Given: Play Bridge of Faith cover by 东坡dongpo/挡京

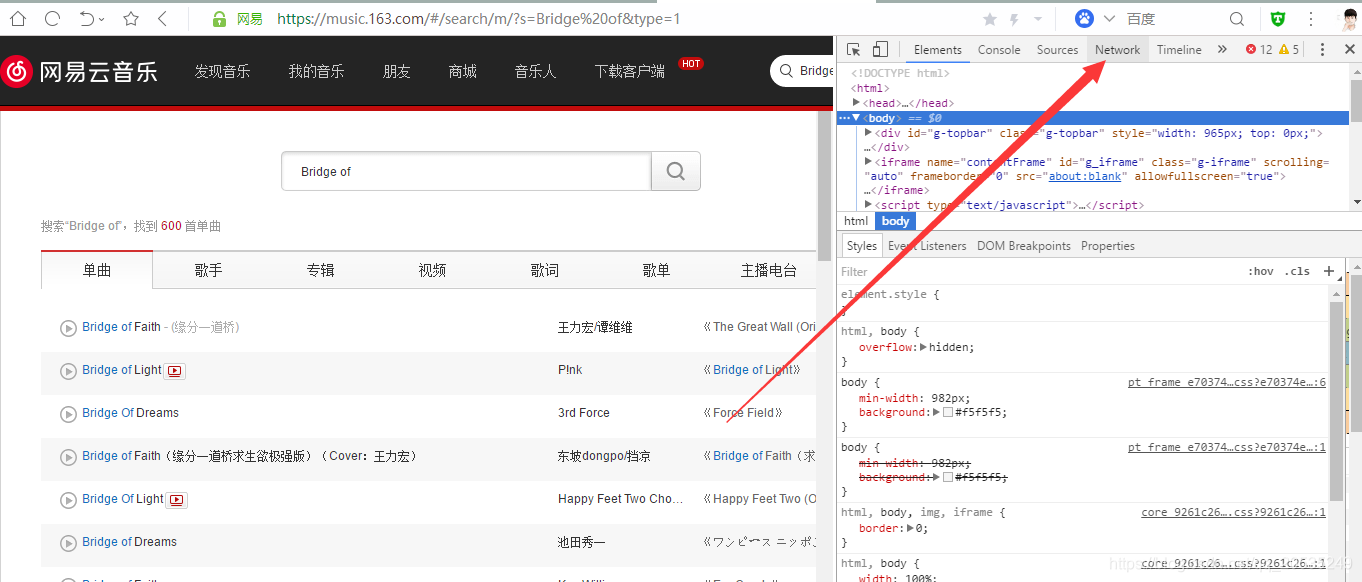Looking at the screenshot, I should [x=68, y=457].
